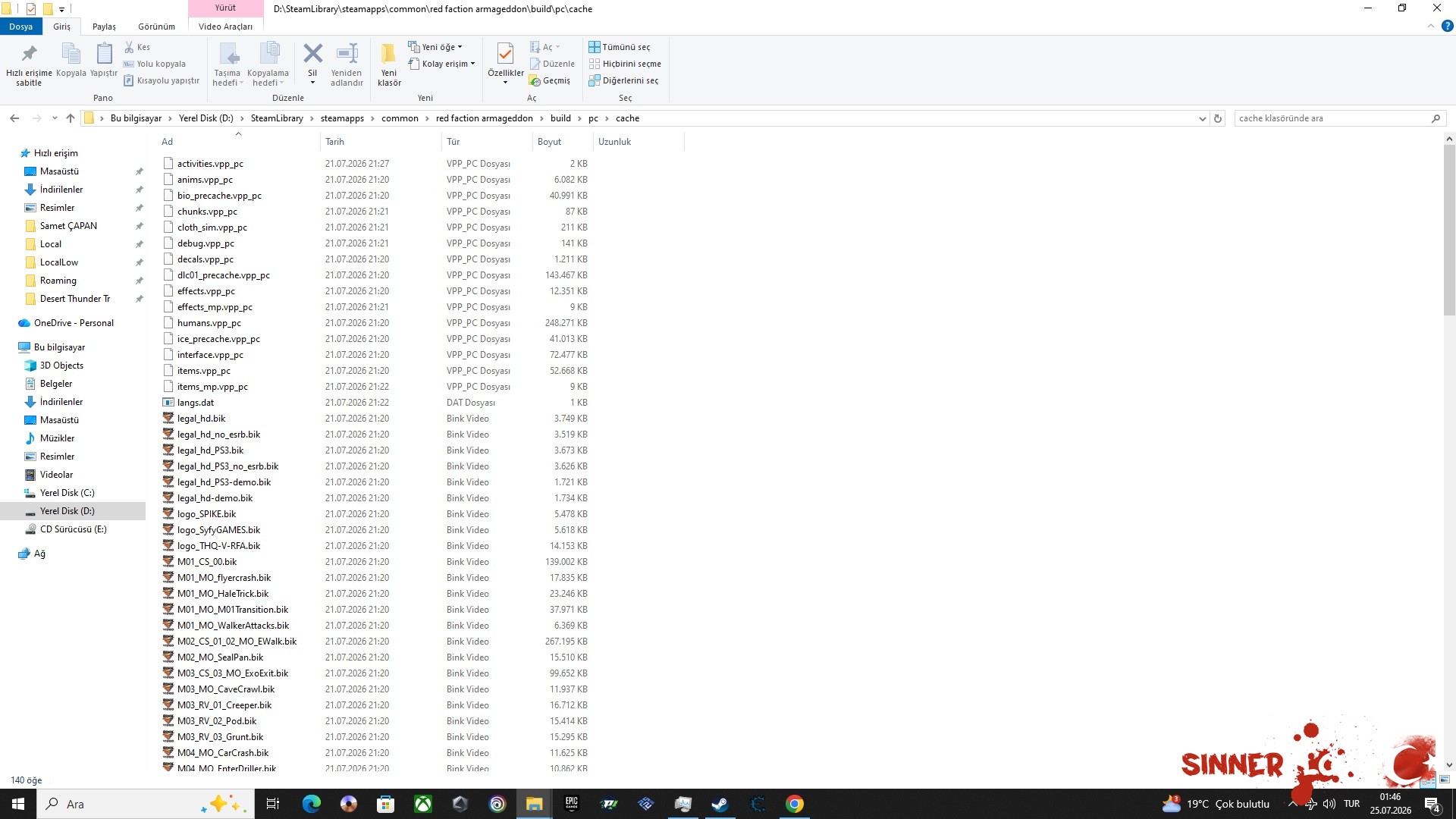
Task: Click the Kopyala ribbon icon
Action: tap(71, 61)
